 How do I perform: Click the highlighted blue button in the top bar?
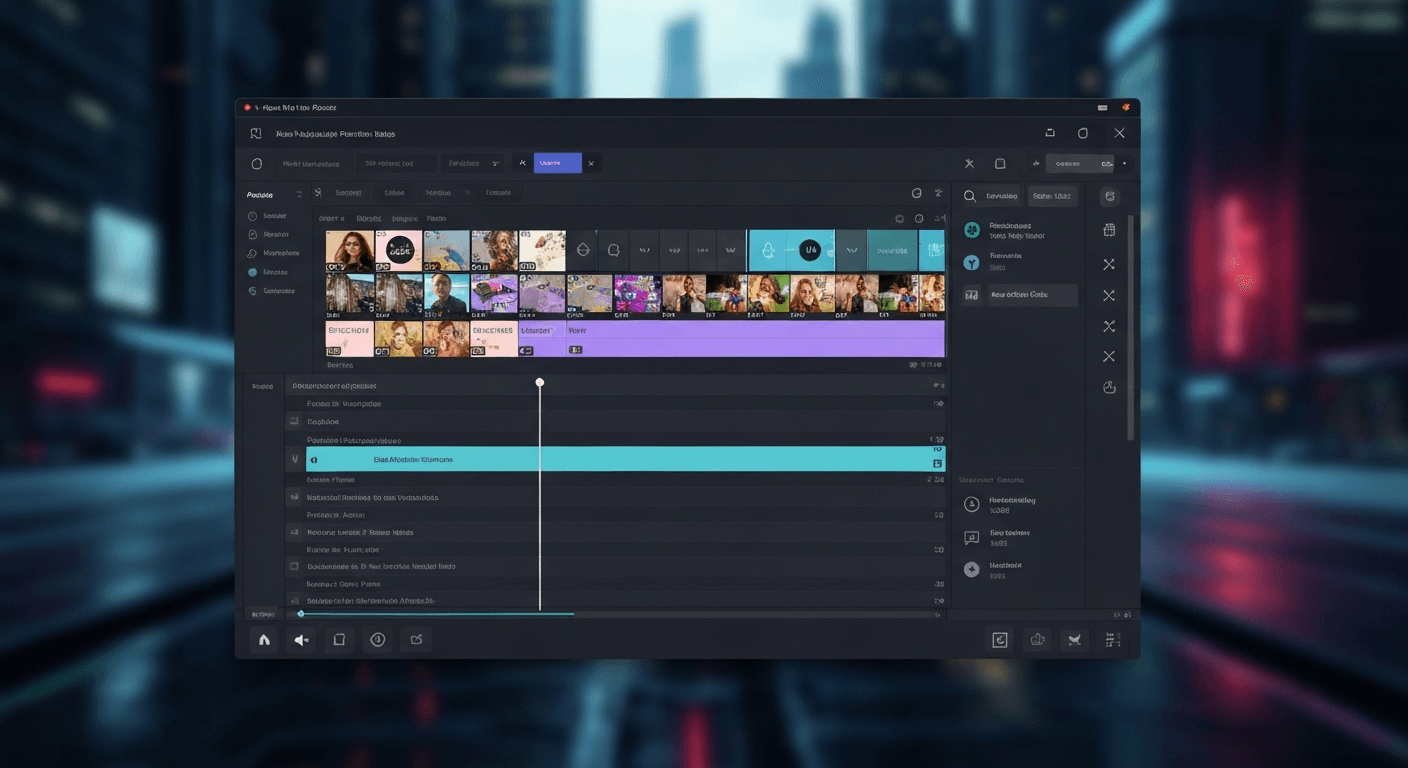coord(557,163)
